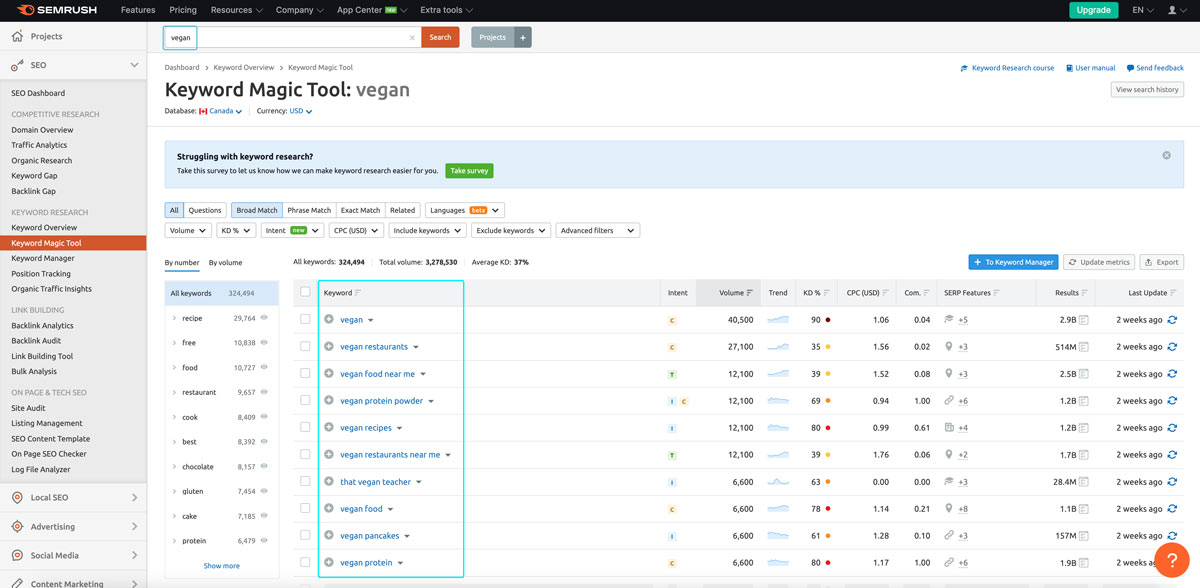Image resolution: width=1200 pixels, height=588 pixels.
Task: Open Projects home icon in the sidebar
Action: (17, 36)
